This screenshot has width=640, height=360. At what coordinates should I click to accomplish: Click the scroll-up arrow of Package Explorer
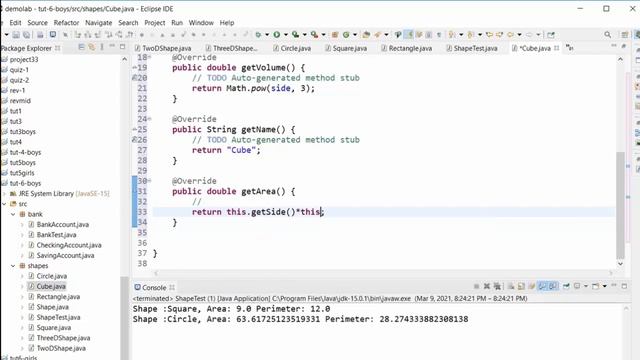[x=124, y=60]
